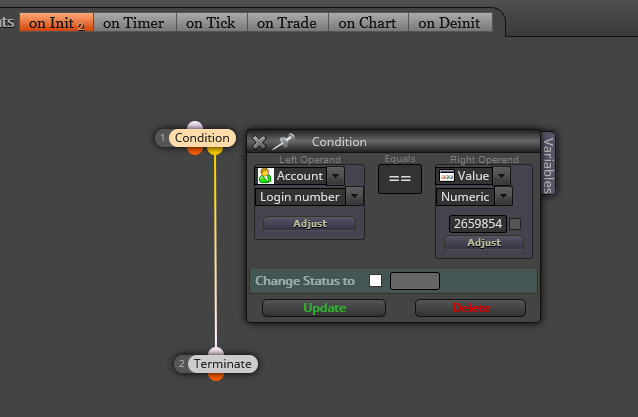This screenshot has height=417, width=638.
Task: Click the yellow output connector under Condition
Action: (x=215, y=151)
